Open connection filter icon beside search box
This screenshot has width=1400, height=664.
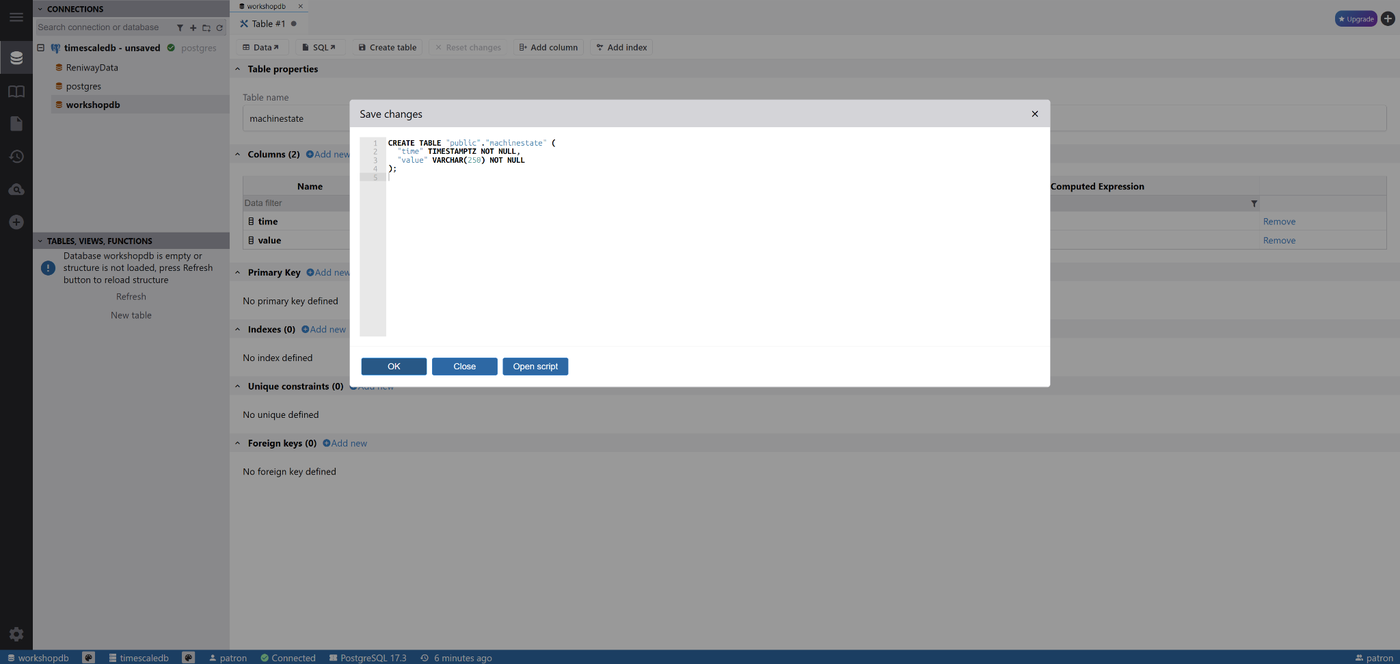pyautogui.click(x=180, y=27)
